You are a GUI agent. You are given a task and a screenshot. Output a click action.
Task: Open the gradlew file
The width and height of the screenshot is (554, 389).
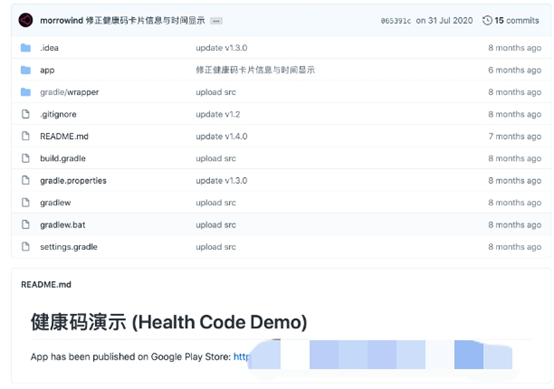[x=55, y=202]
